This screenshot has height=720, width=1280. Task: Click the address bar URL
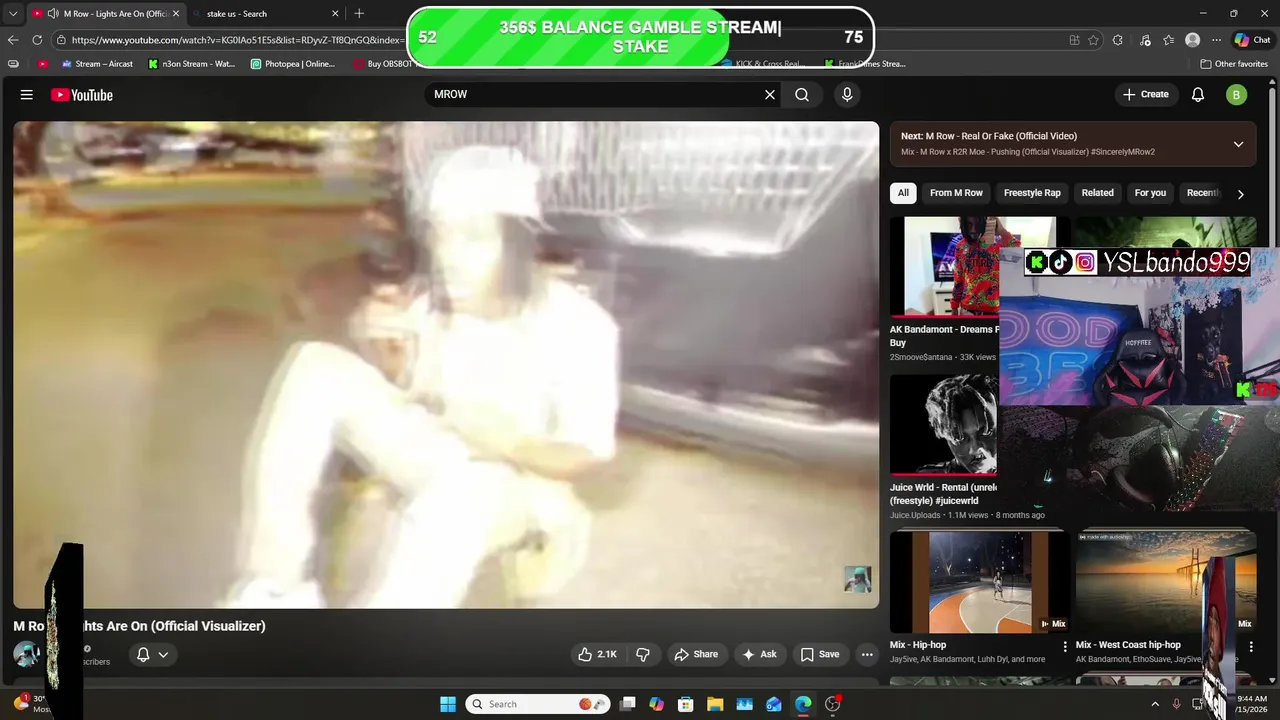238,40
